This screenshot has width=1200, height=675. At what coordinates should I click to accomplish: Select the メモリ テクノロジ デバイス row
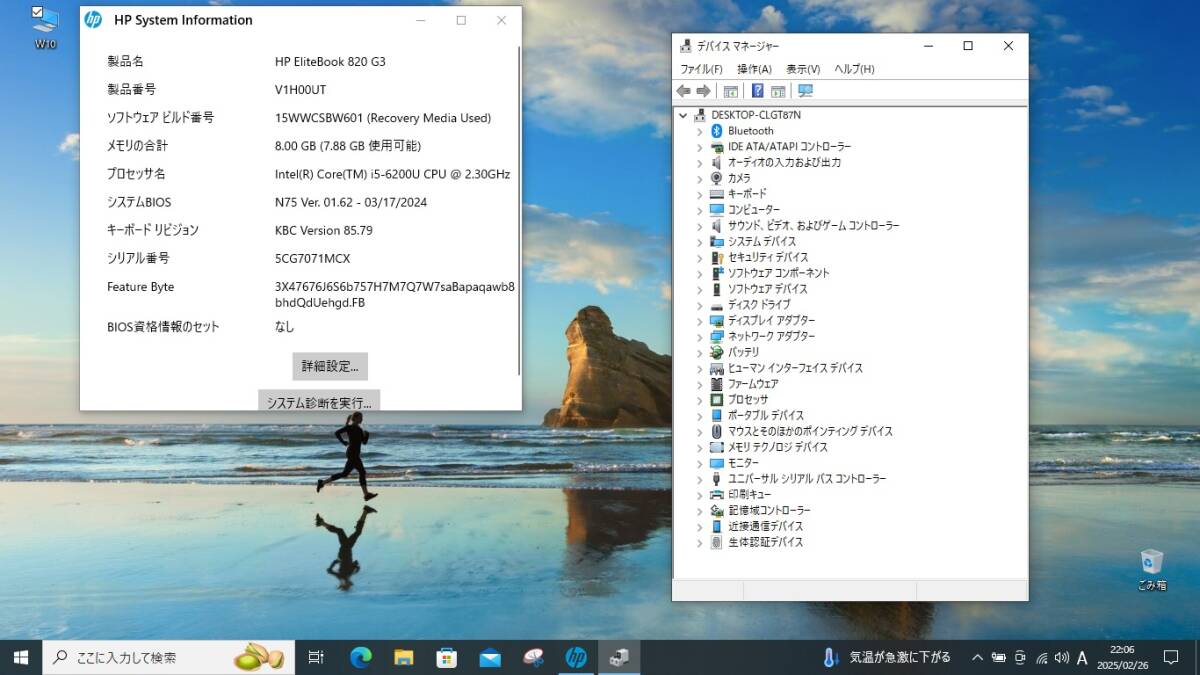click(x=777, y=447)
